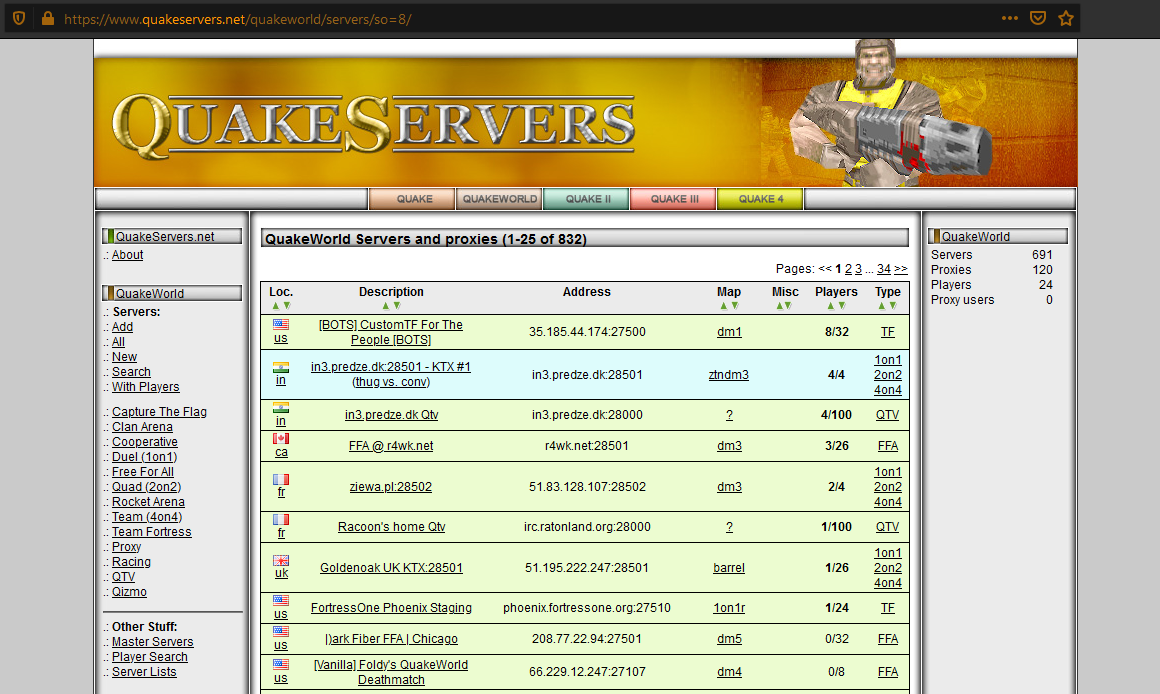Open ztndm3 map link
The image size is (1160, 694).
point(729,375)
